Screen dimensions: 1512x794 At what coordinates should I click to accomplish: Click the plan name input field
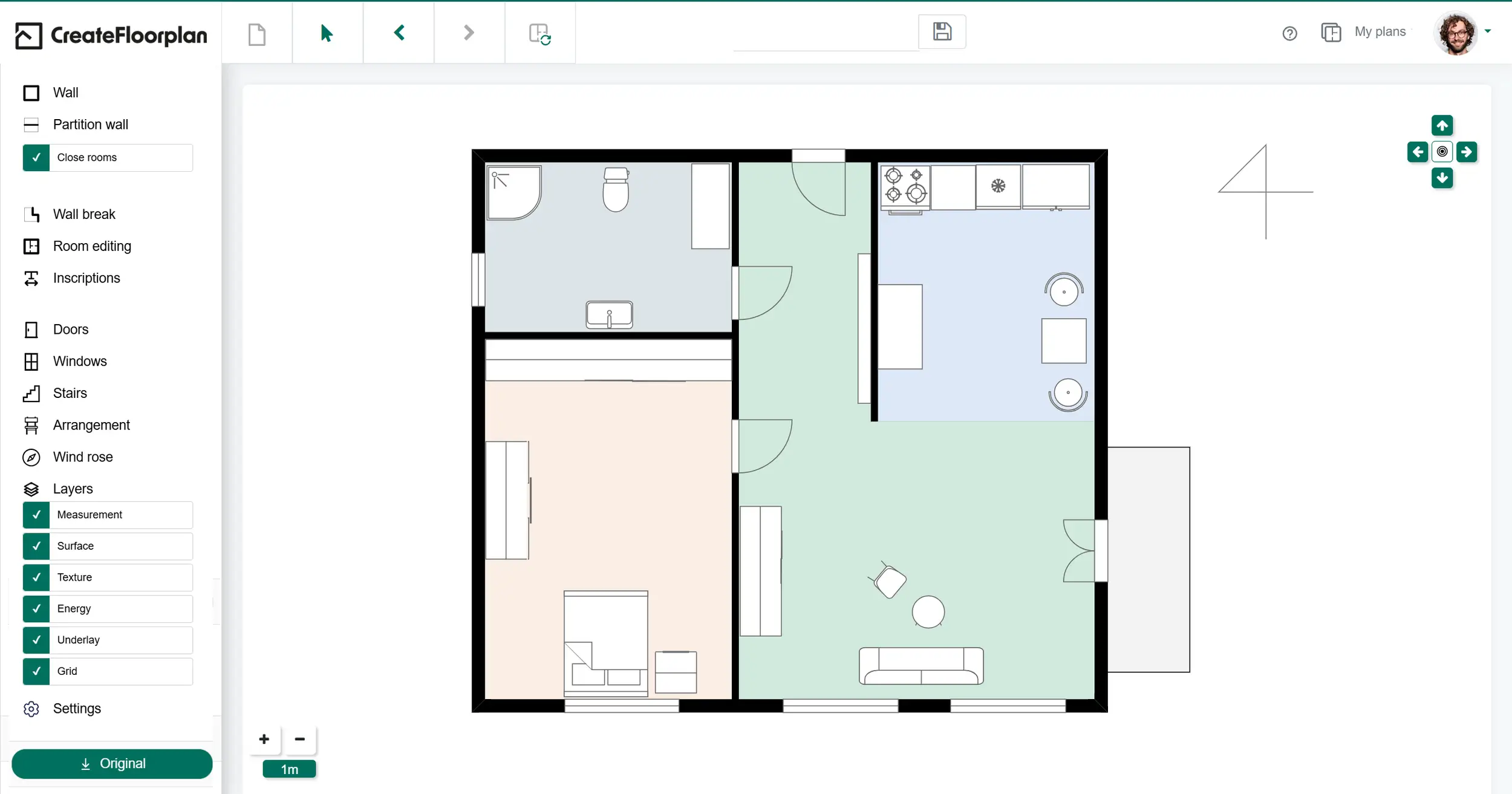(826, 37)
